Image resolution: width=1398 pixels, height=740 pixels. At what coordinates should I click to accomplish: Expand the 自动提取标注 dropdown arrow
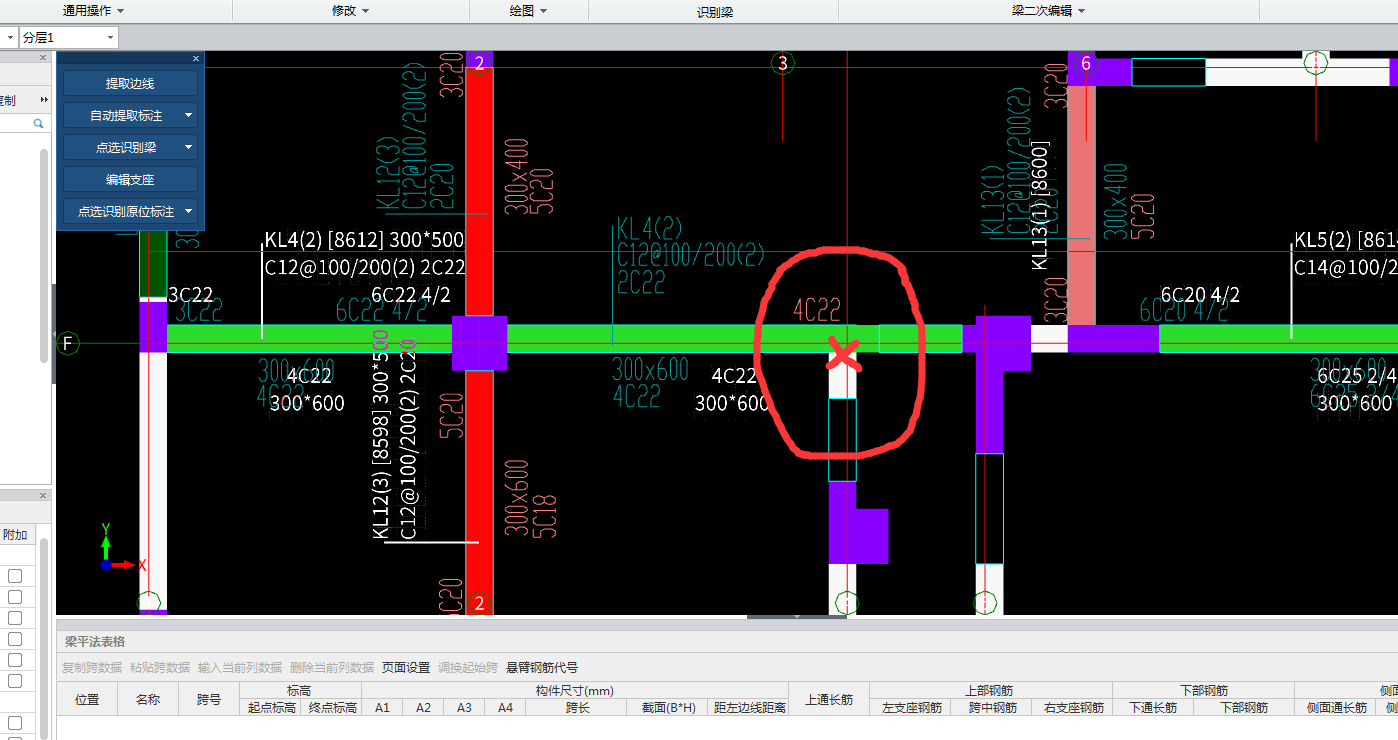188,116
